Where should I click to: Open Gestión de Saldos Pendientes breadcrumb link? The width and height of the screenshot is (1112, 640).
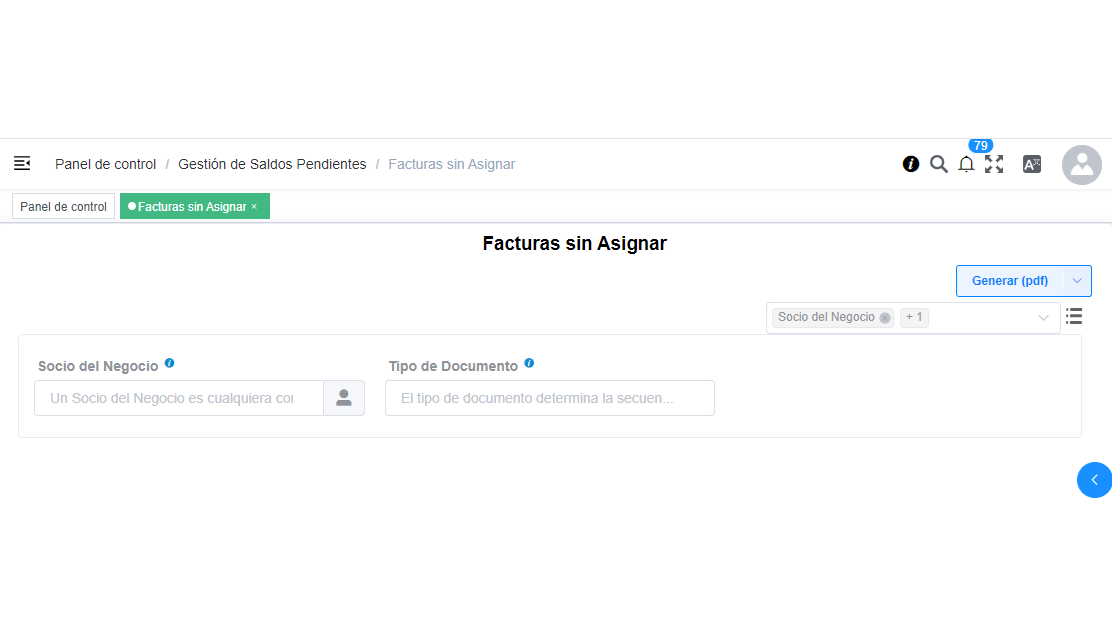[x=272, y=163]
